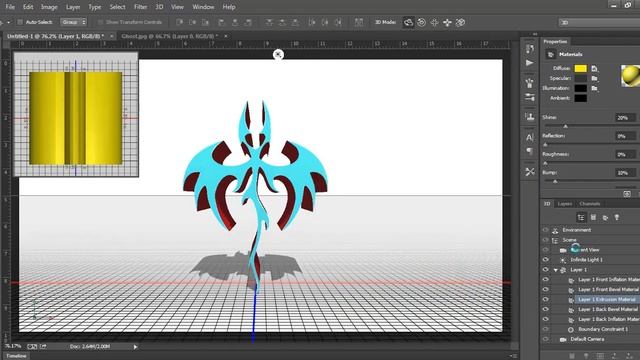640x360 pixels.
Task: Filter 3D panel by lights
Action: (617, 218)
